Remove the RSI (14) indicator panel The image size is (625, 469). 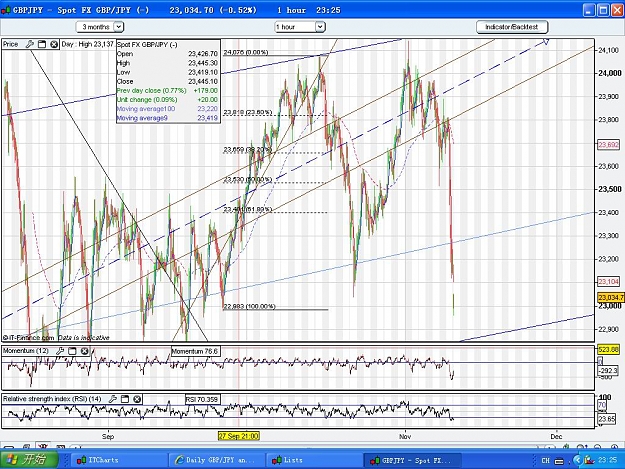(x=137, y=399)
